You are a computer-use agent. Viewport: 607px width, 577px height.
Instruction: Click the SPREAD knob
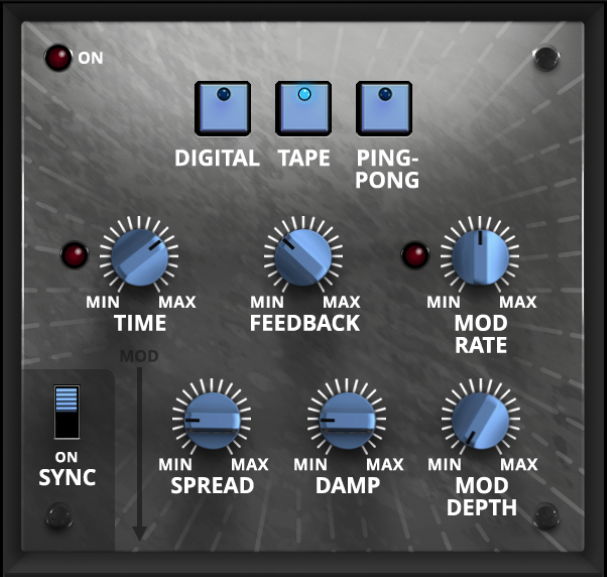pyautogui.click(x=212, y=420)
